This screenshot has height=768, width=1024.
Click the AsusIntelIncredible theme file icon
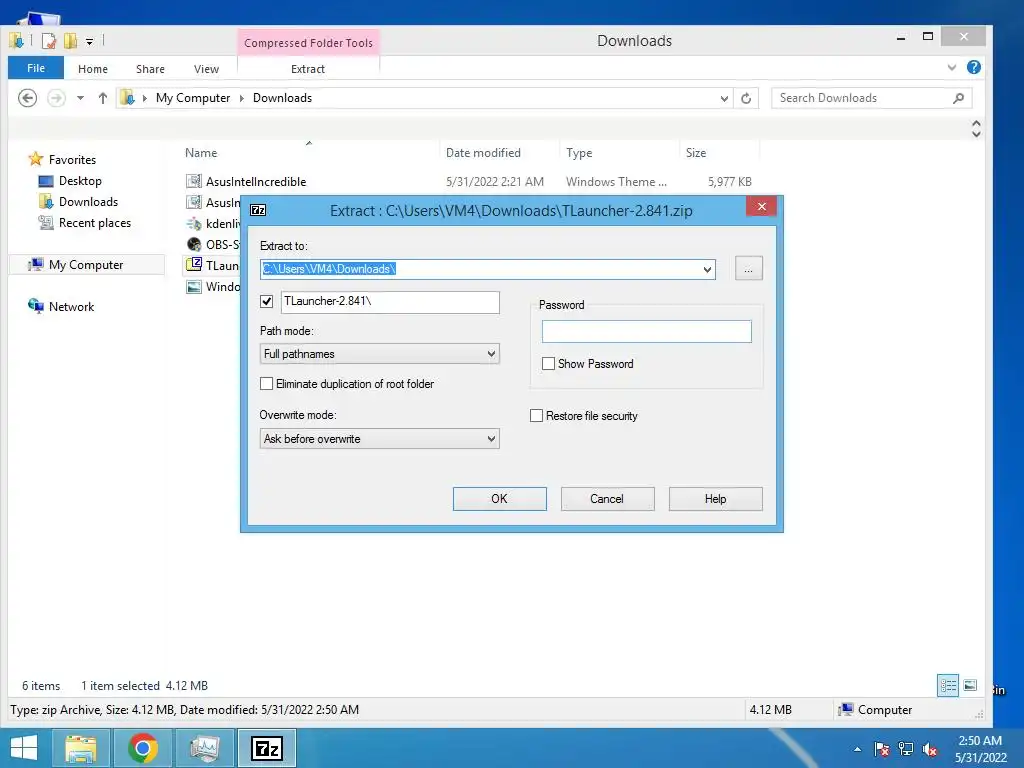point(194,181)
